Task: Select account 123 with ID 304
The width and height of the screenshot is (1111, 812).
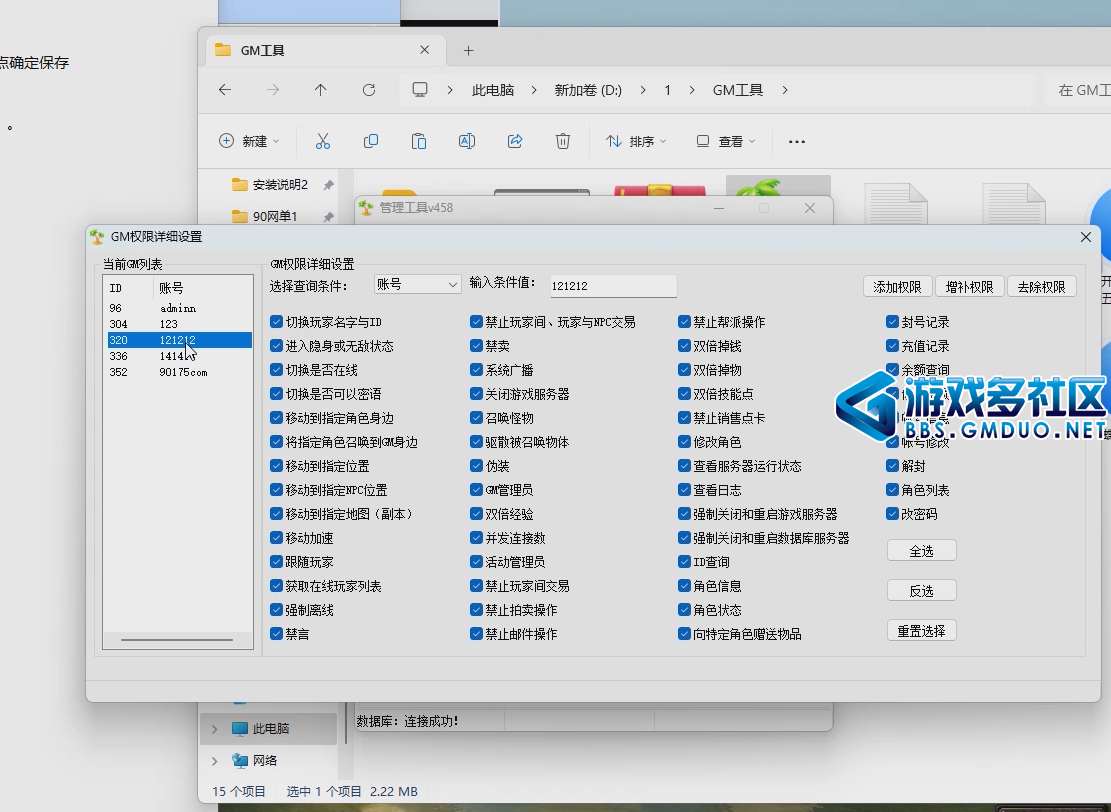Action: point(180,324)
